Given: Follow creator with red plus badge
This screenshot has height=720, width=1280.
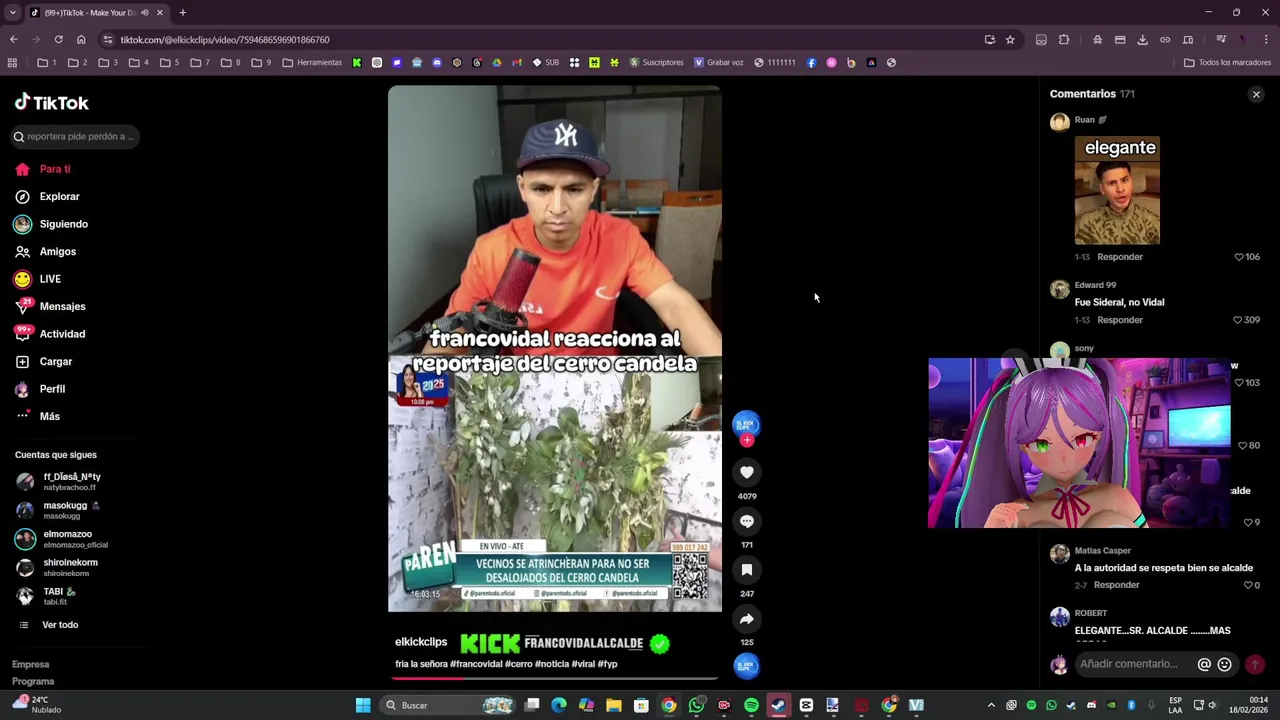Looking at the screenshot, I should pos(747,440).
